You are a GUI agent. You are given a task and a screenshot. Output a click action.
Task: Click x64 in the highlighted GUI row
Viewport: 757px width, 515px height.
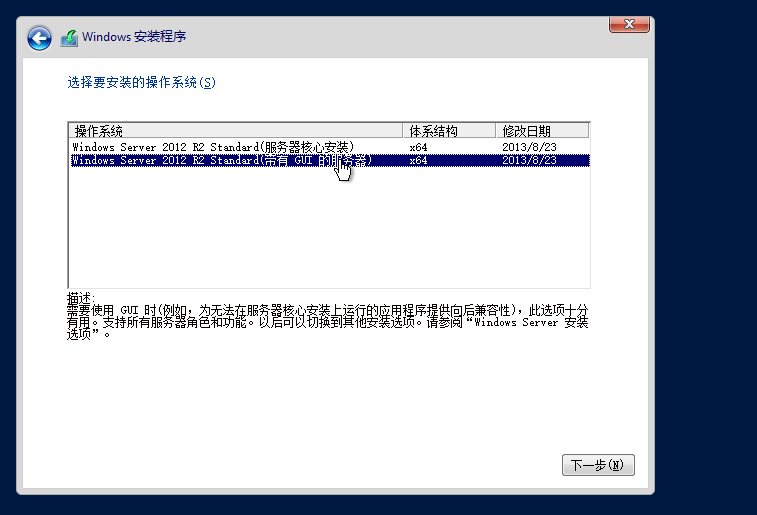419,160
